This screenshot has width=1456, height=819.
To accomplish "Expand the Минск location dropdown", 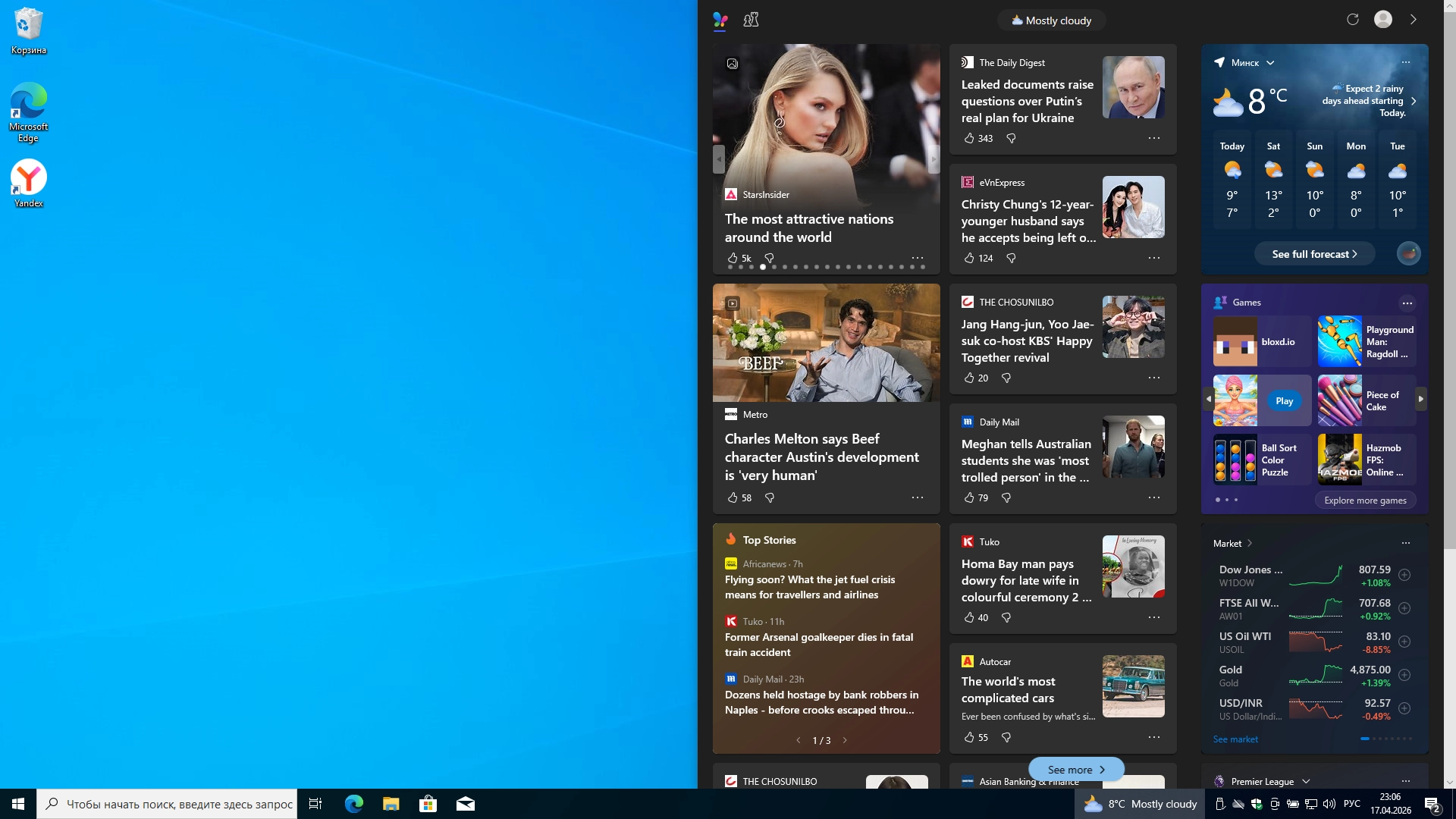I will (x=1270, y=63).
